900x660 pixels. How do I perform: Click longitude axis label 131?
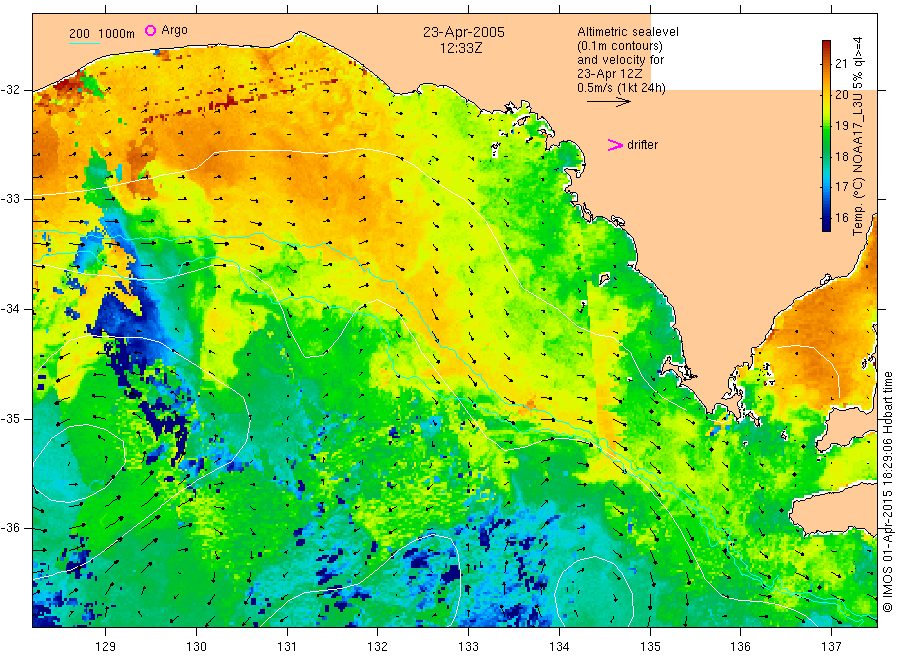coord(287,647)
